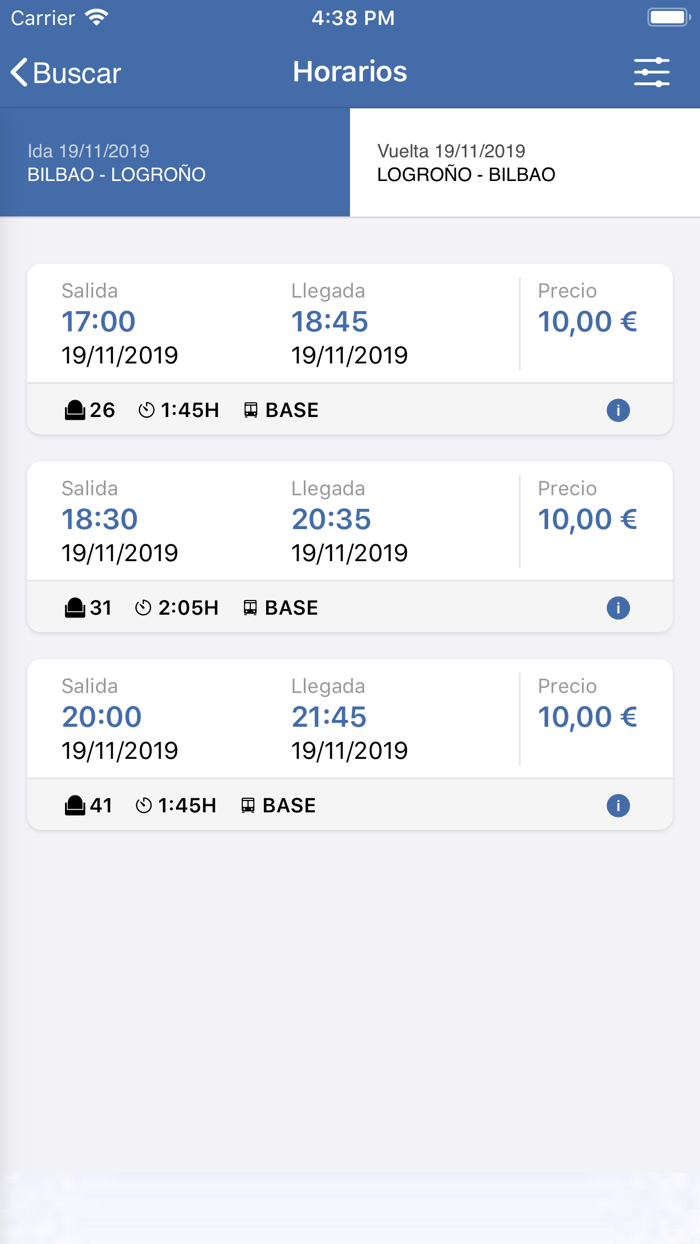This screenshot has width=700, height=1244.
Task: Click the clock icon next to 2:05H duration
Action: [x=143, y=607]
